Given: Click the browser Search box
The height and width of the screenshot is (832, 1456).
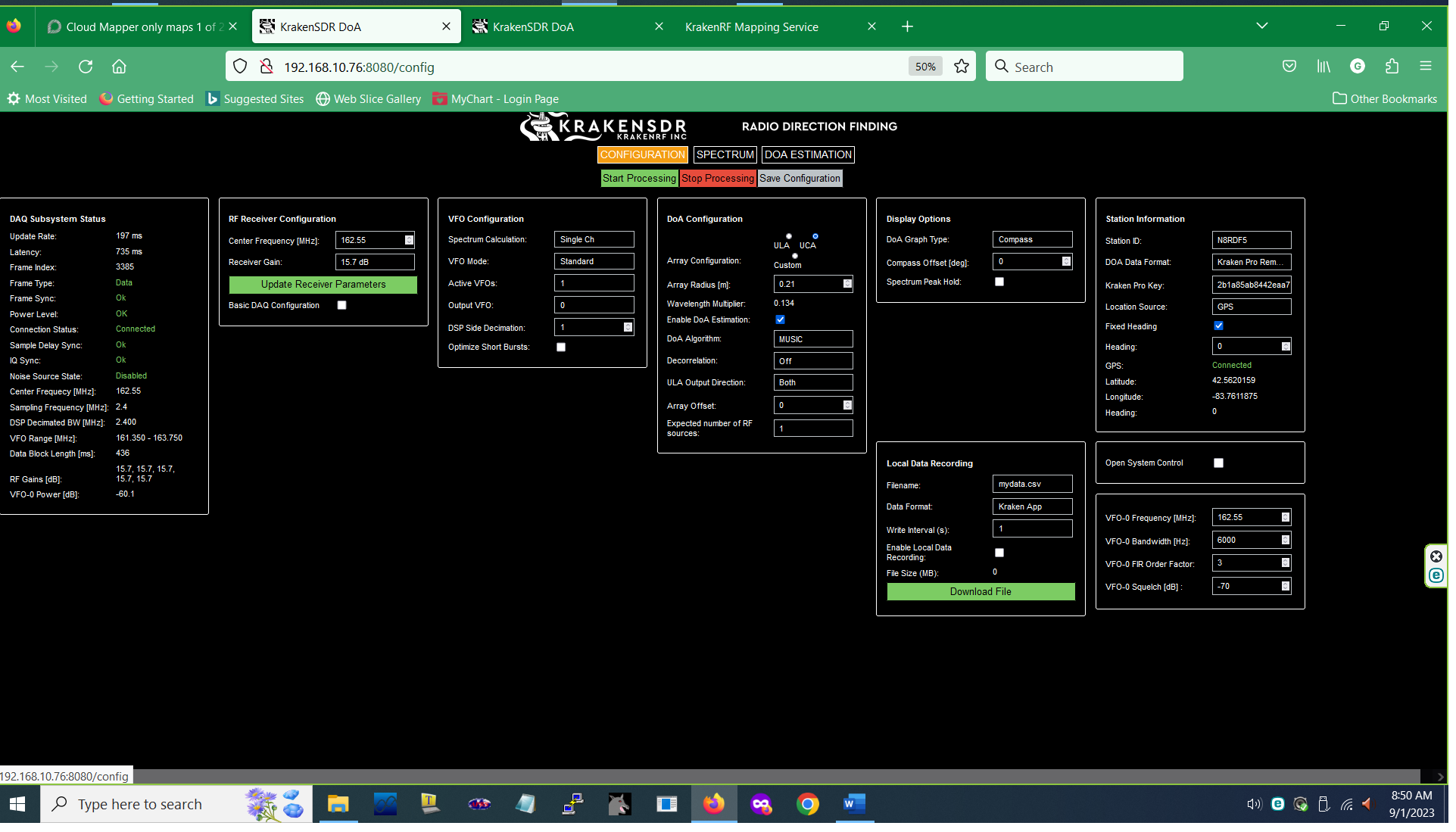Looking at the screenshot, I should point(1084,67).
